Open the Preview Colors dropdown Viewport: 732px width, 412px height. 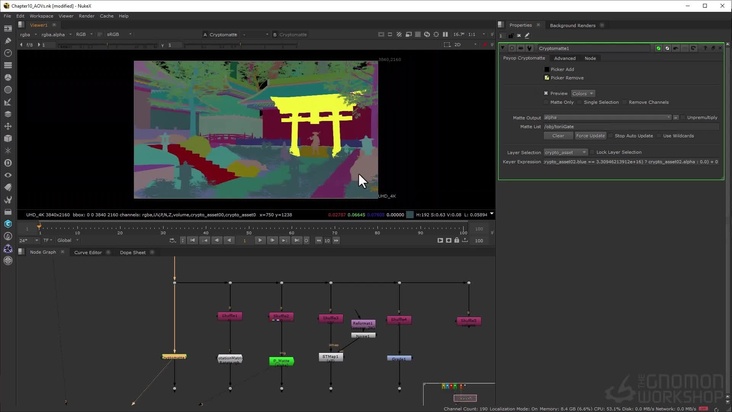point(582,93)
